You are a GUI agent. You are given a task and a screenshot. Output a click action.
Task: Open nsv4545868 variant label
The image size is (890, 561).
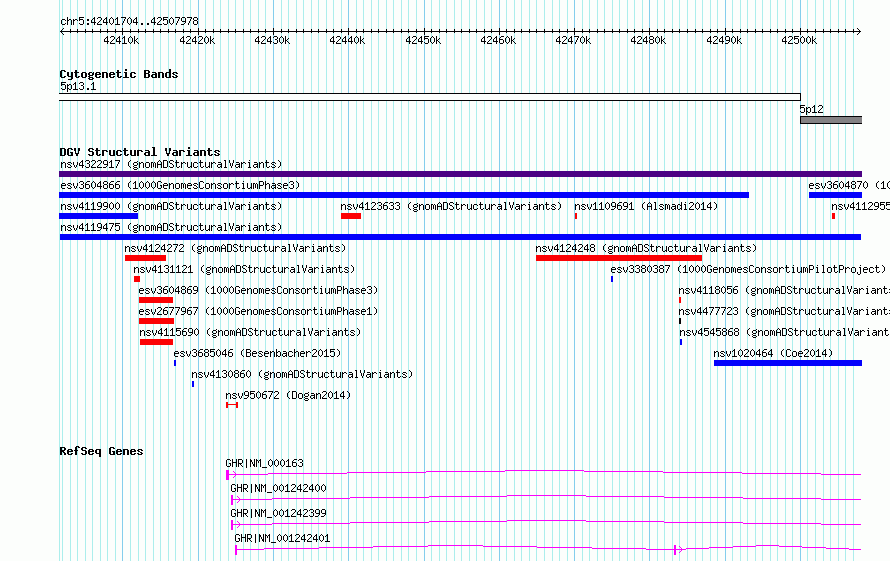point(784,332)
